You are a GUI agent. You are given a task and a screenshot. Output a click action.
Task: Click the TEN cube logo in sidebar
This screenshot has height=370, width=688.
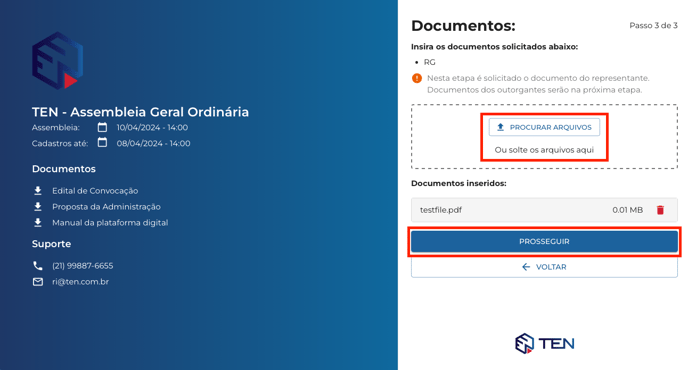[x=57, y=61]
